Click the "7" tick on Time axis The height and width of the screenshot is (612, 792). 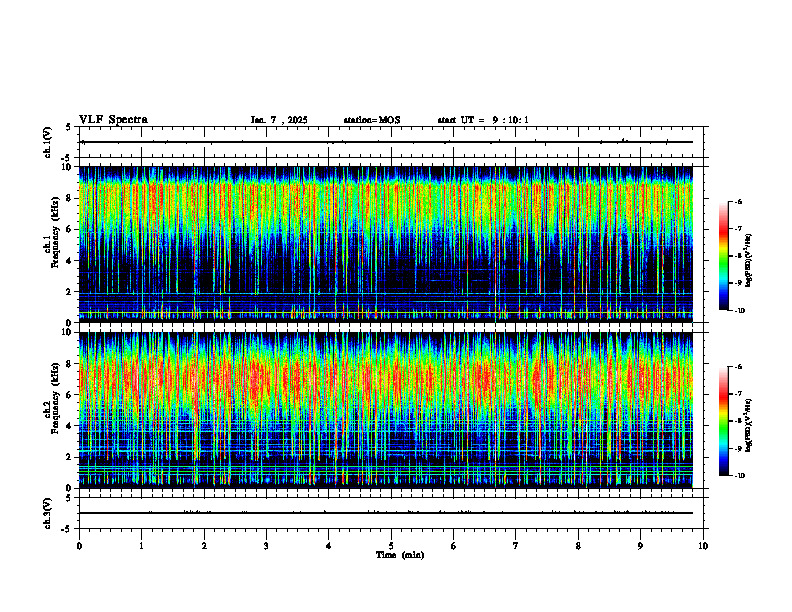pos(516,546)
